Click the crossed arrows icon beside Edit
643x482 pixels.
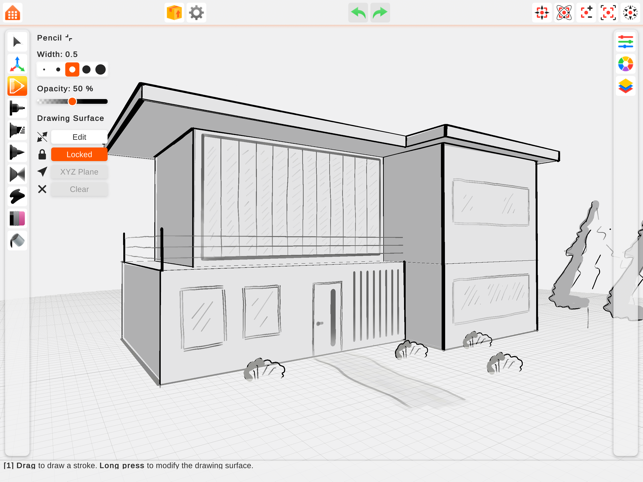tap(42, 137)
